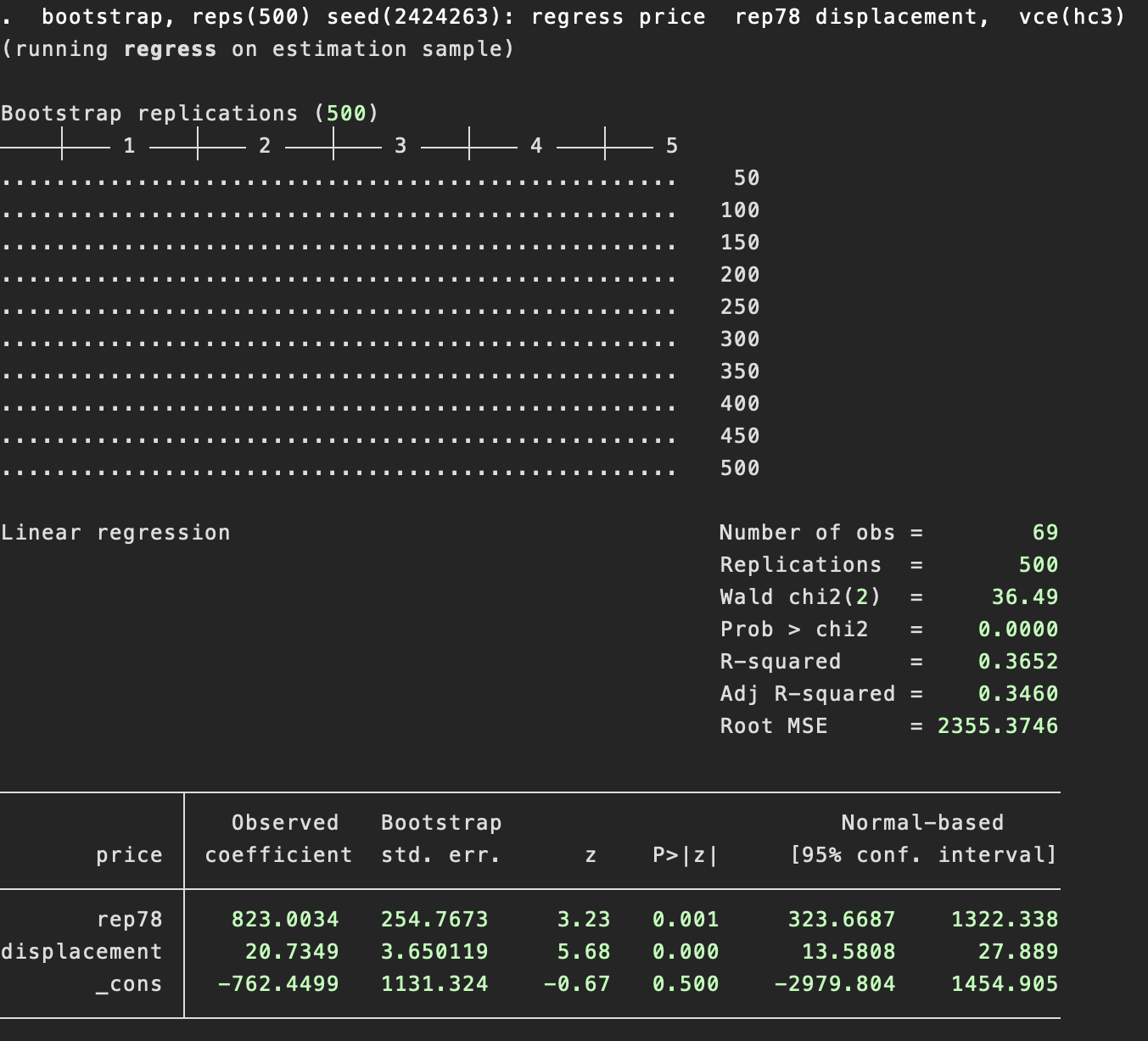Click the '[95% conf. interval]' header

tap(923, 855)
